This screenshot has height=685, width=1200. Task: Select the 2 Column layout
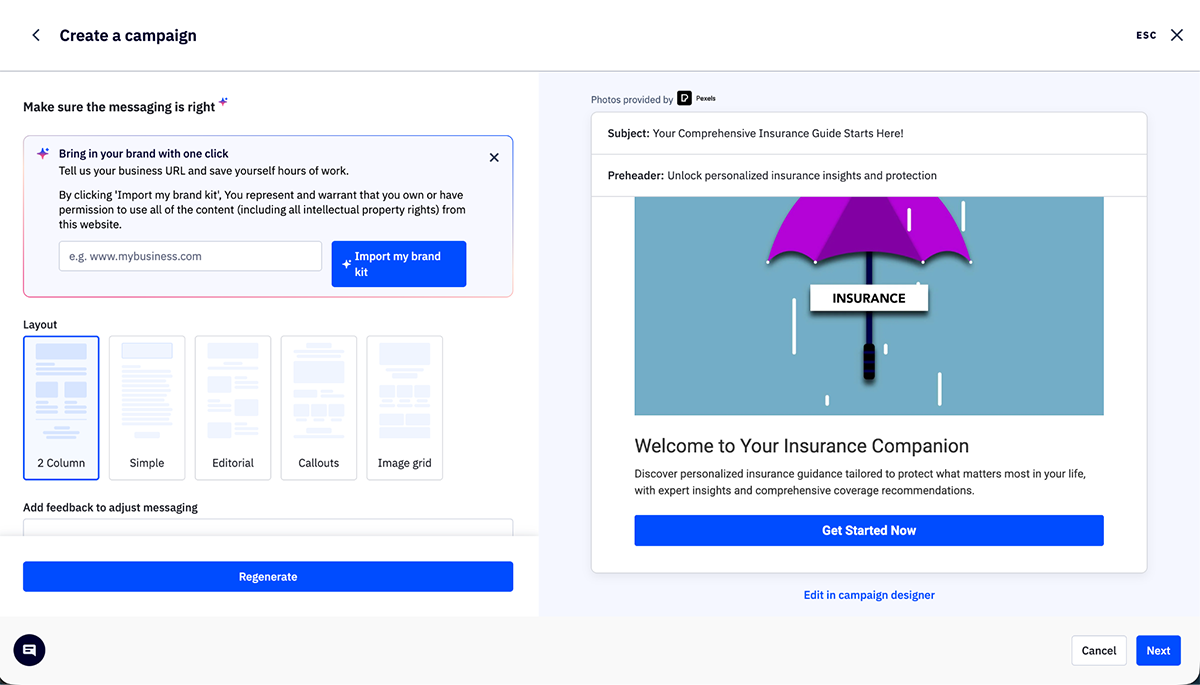(61, 408)
